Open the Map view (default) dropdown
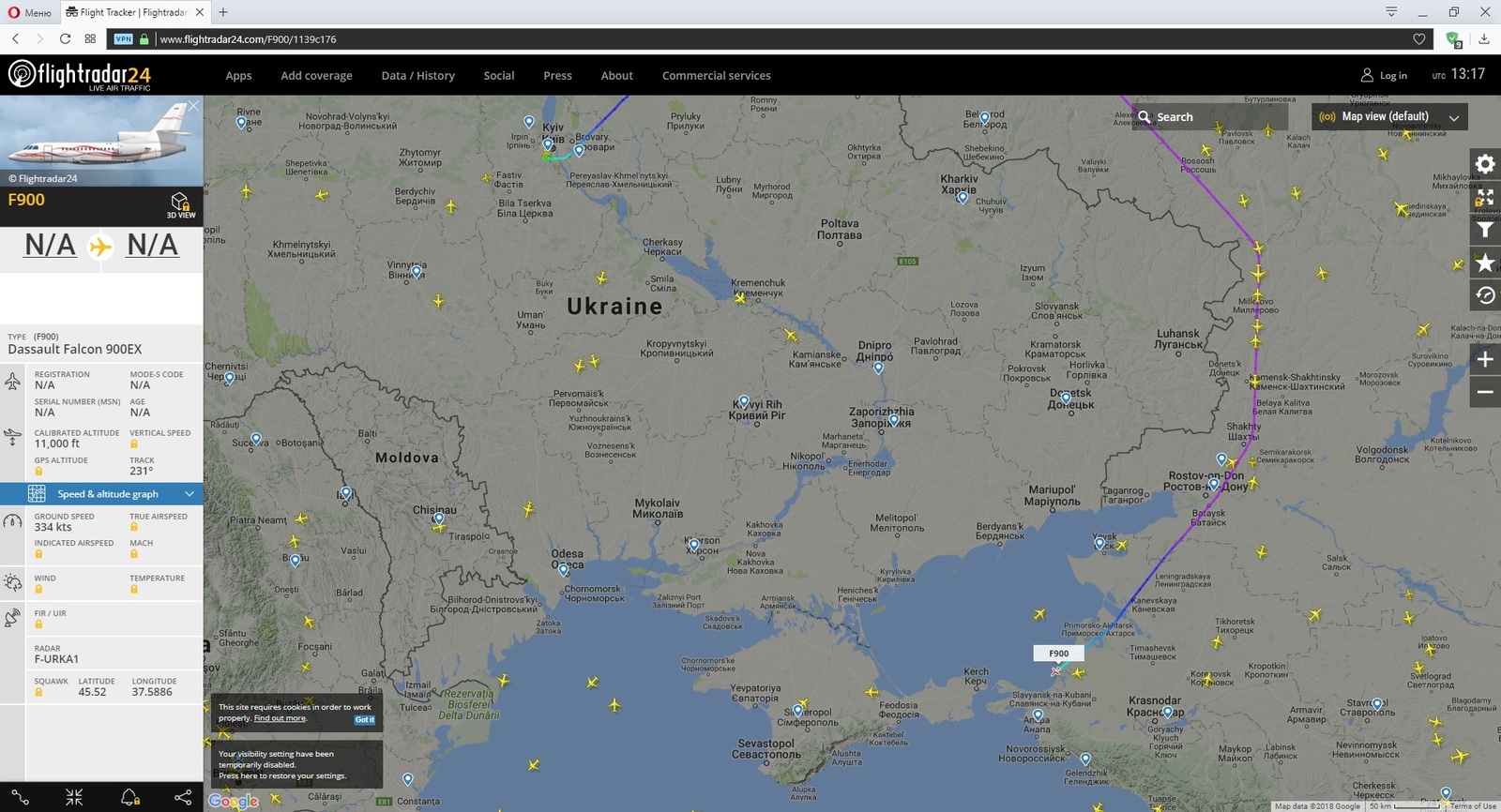This screenshot has height=812, width=1501. tap(1389, 117)
